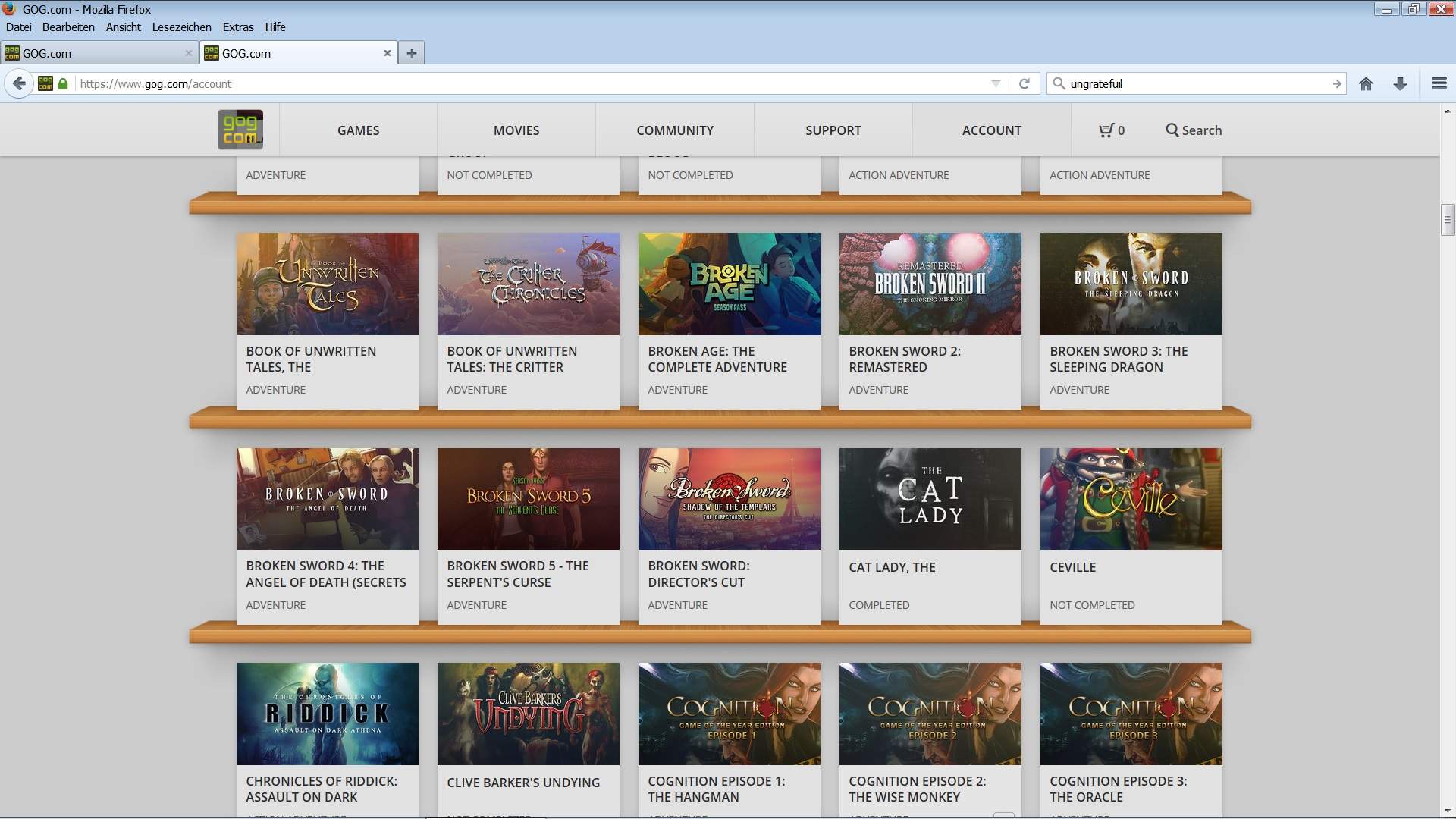Image resolution: width=1456 pixels, height=819 pixels.
Task: Click the secure lock icon in address bar
Action: pyautogui.click(x=63, y=83)
